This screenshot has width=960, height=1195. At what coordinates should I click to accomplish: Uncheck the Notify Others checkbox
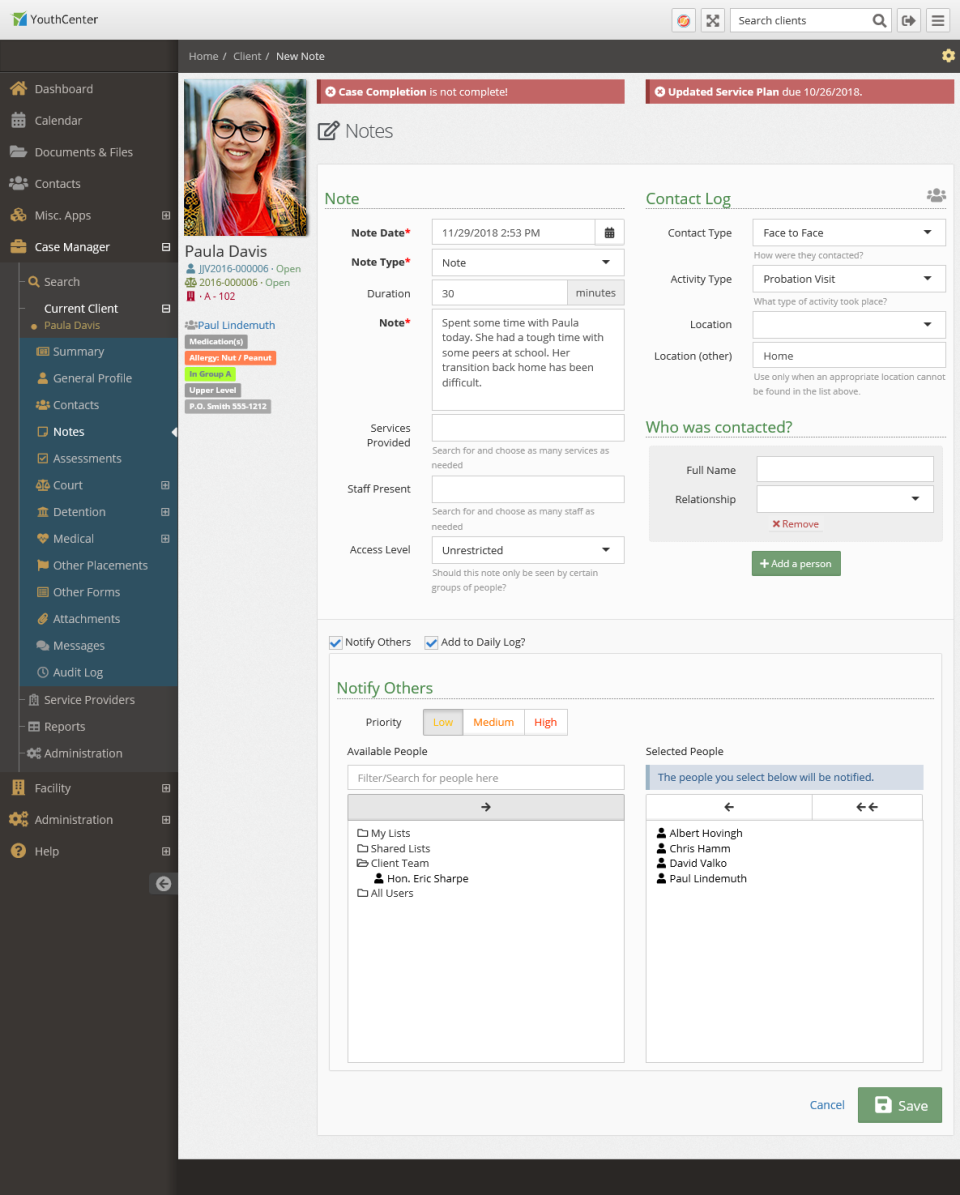point(335,642)
